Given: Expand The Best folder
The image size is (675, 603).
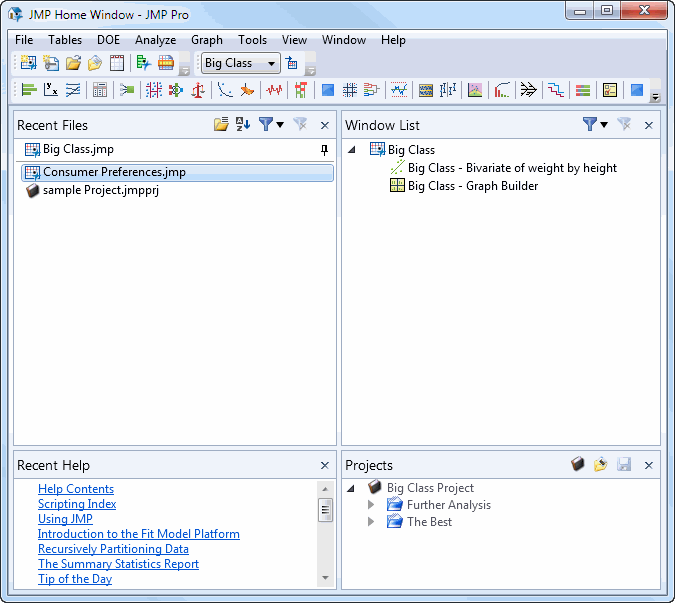Looking at the screenshot, I should [x=371, y=522].
